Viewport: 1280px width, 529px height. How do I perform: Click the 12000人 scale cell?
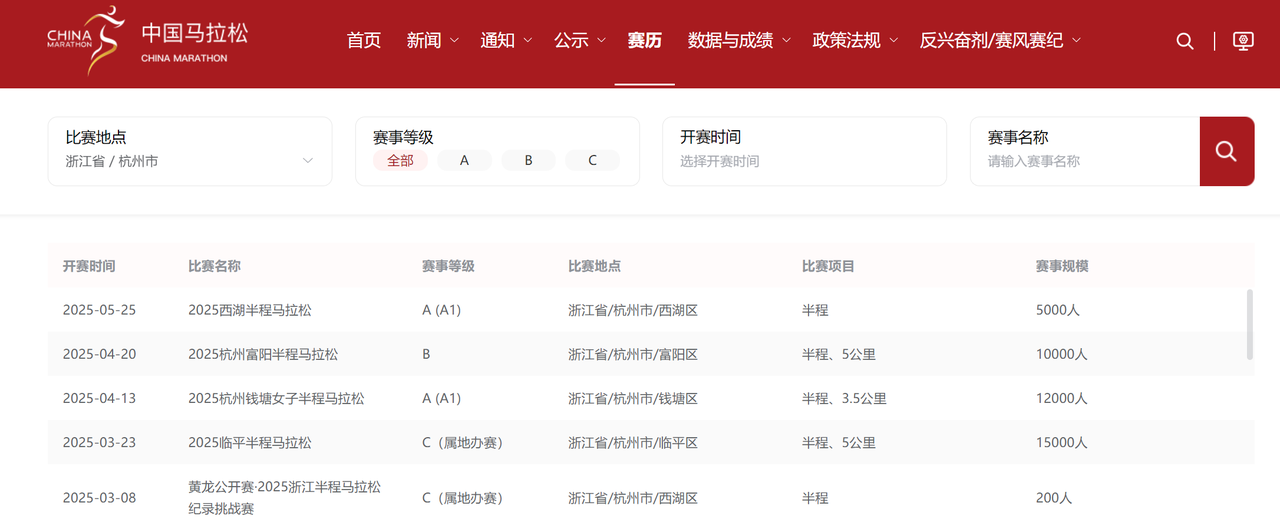1062,398
